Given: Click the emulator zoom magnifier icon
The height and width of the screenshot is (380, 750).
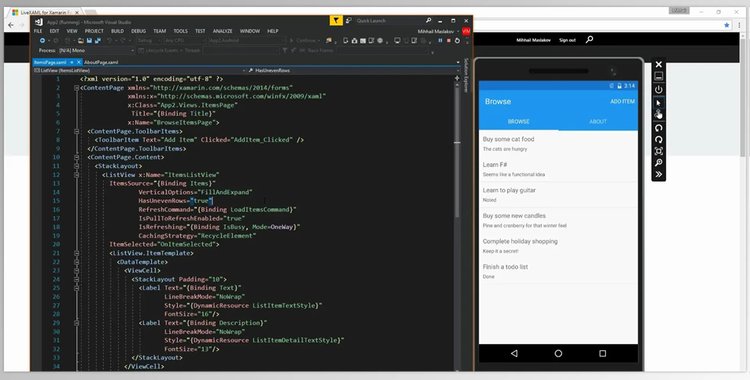Looking at the screenshot, I should click(659, 163).
